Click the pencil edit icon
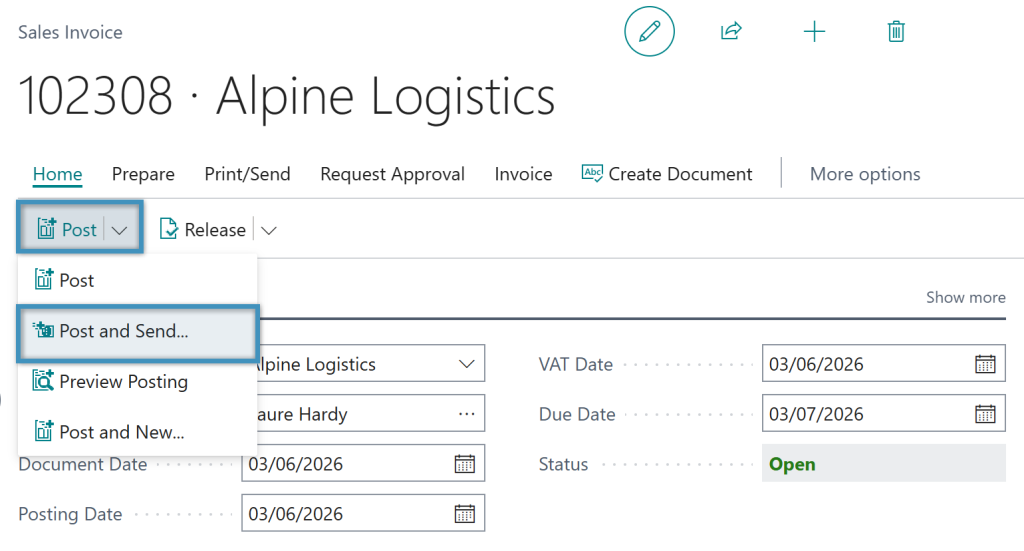 [x=649, y=31]
